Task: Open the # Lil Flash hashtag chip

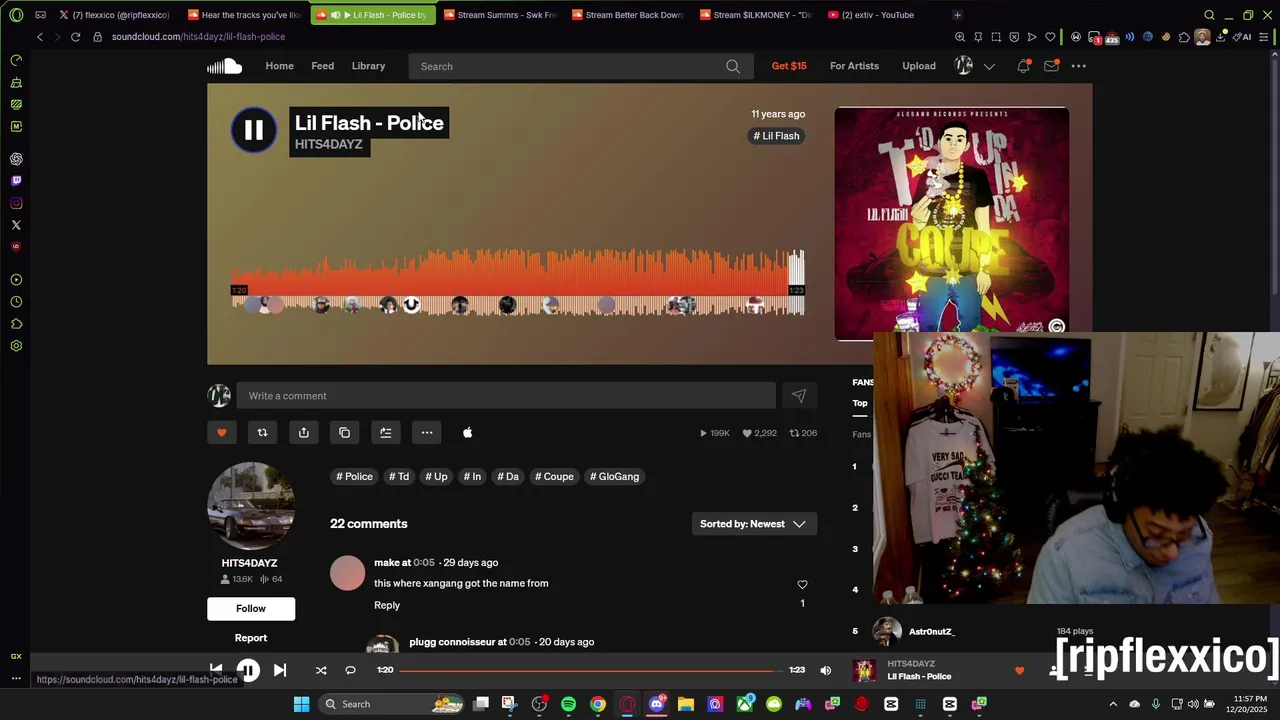Action: pos(776,136)
